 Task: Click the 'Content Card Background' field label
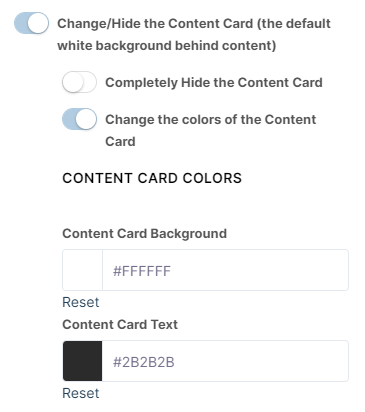point(145,234)
